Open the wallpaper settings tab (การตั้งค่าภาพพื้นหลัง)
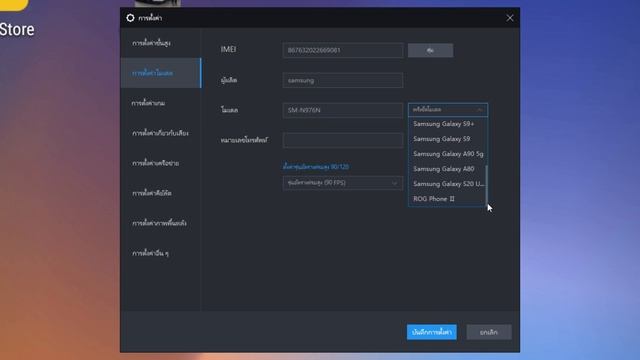The height and width of the screenshot is (360, 640). click(161, 223)
